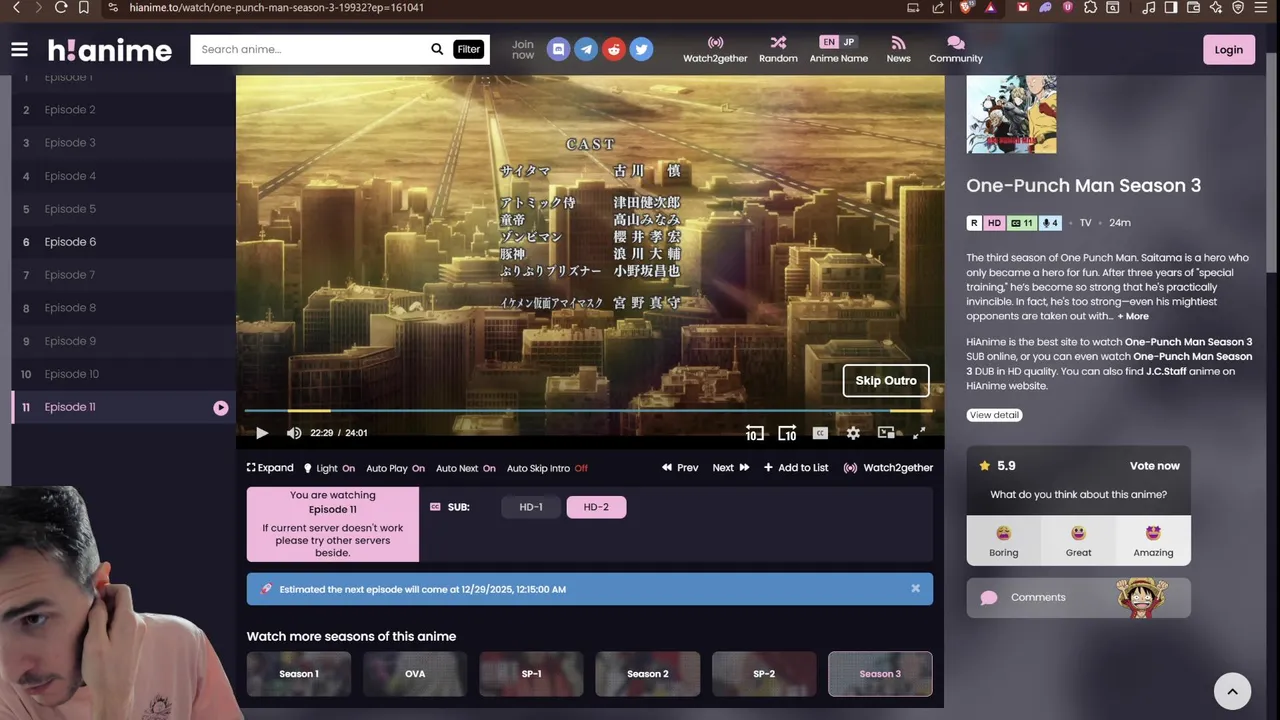Mute the video volume
The image size is (1280, 720).
click(x=294, y=433)
